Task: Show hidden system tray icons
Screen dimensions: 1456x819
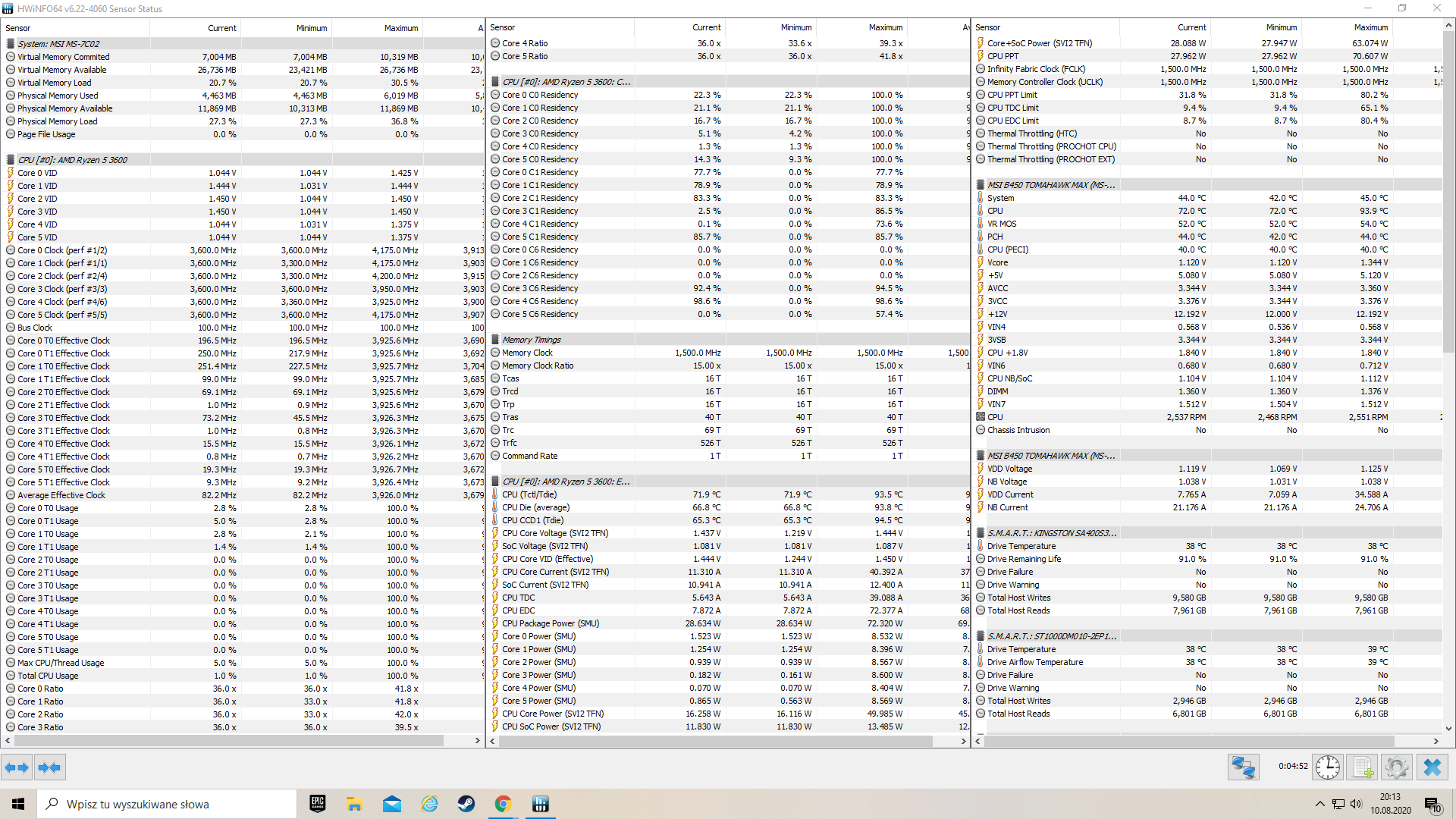Action: point(1320,804)
